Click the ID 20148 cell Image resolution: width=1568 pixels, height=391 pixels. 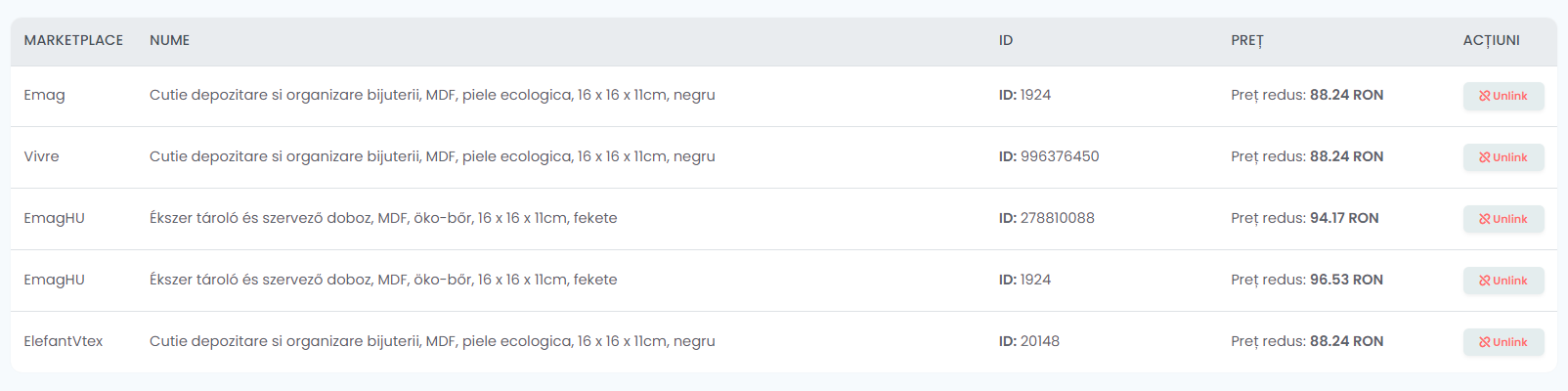[x=1028, y=341]
